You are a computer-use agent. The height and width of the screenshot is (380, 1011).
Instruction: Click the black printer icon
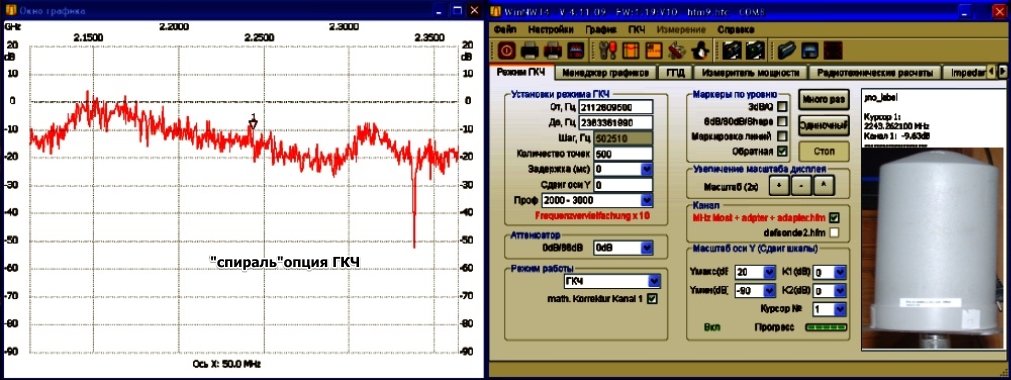pyautogui.click(x=529, y=50)
